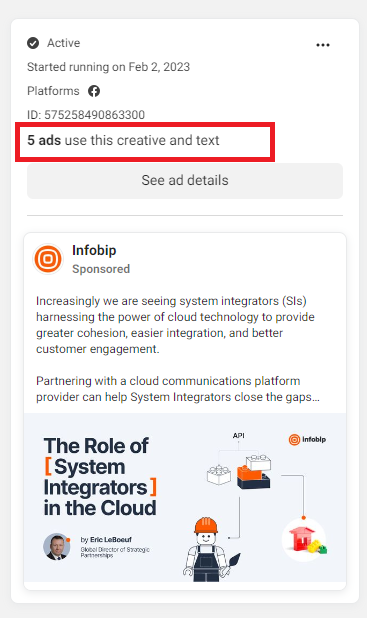Click the red toy house circle graphic
Screen dimensions: 367x618
point(304,540)
